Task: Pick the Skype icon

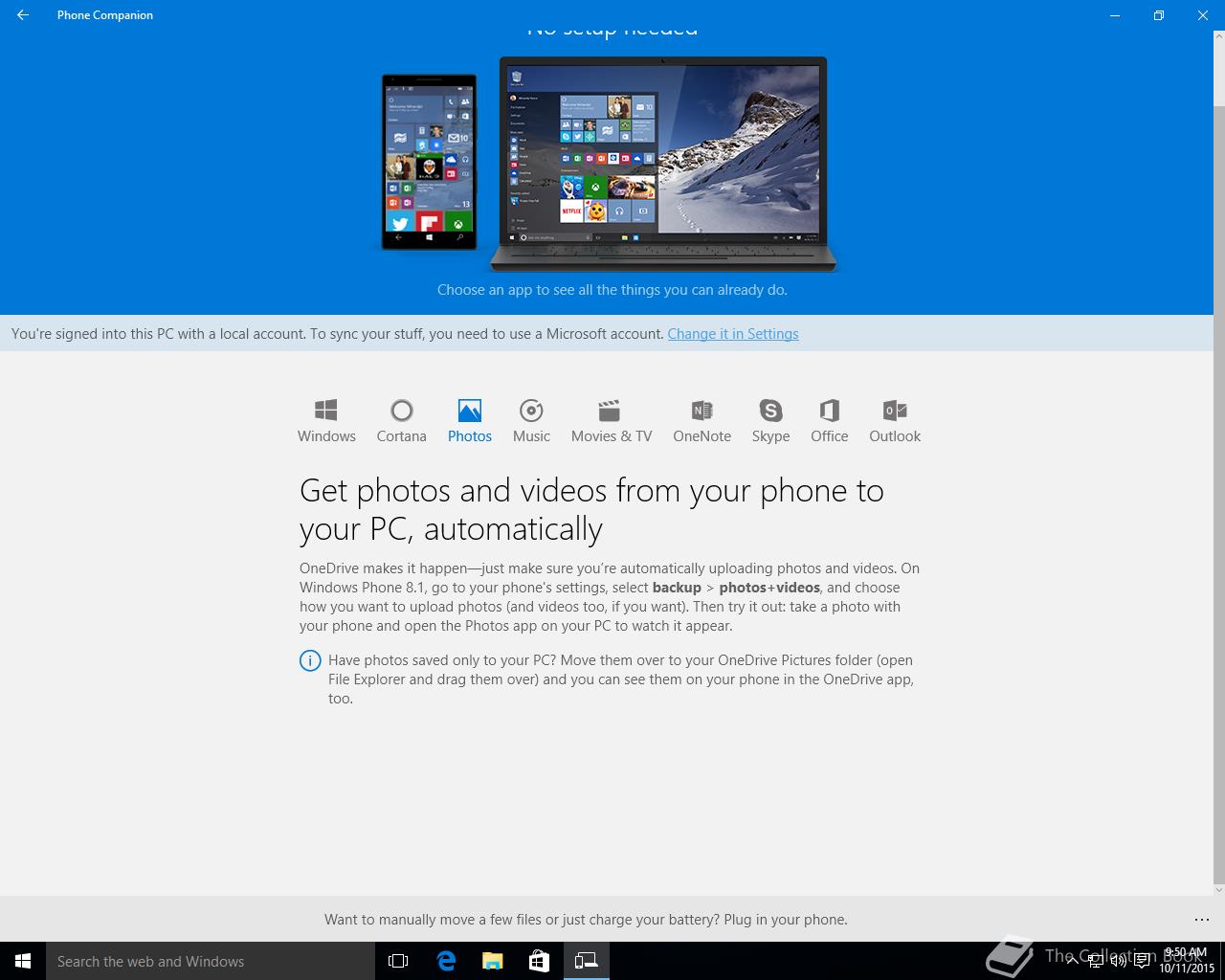Action: coord(770,411)
